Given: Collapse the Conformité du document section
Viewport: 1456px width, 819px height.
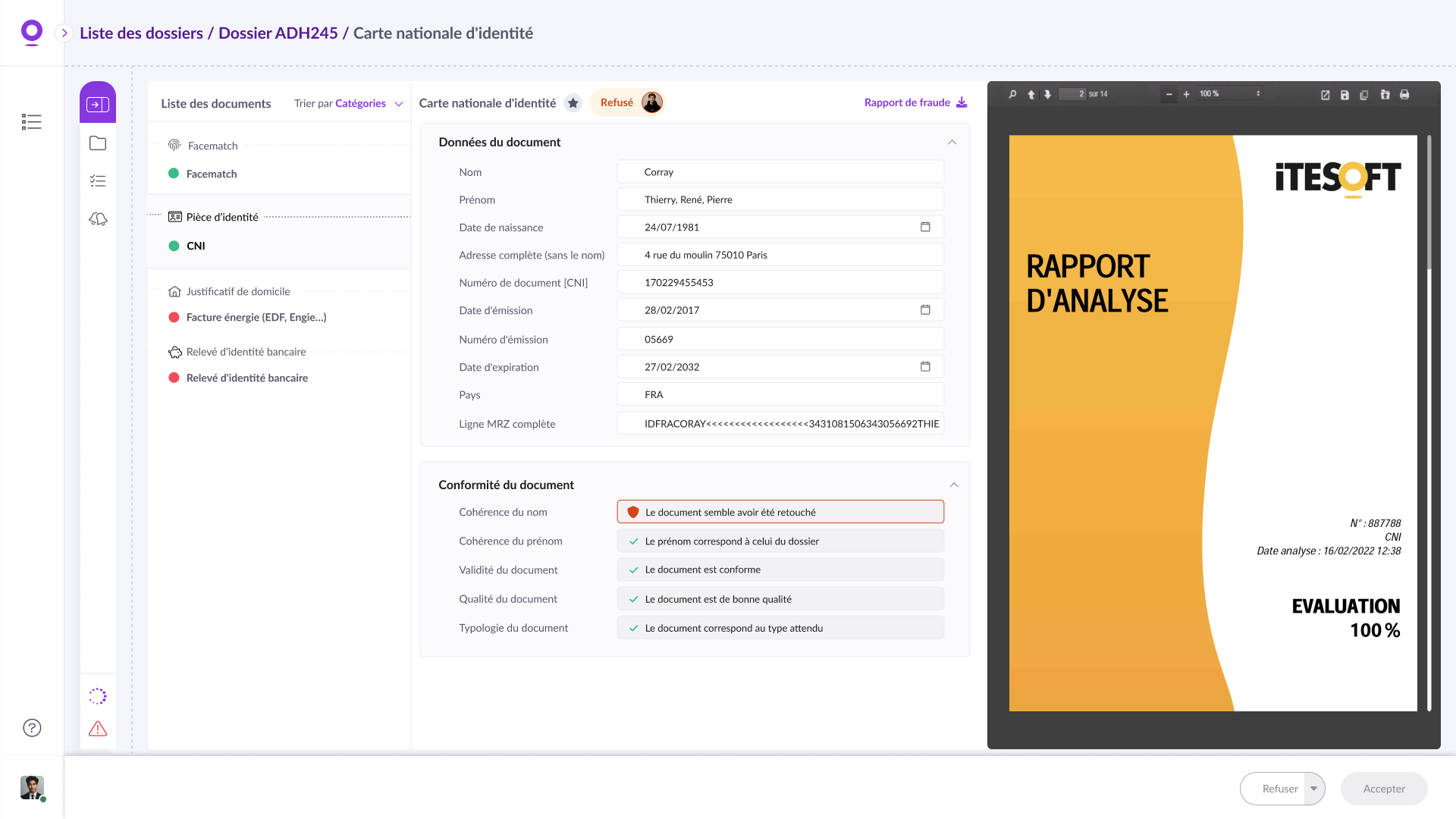Looking at the screenshot, I should [x=954, y=485].
